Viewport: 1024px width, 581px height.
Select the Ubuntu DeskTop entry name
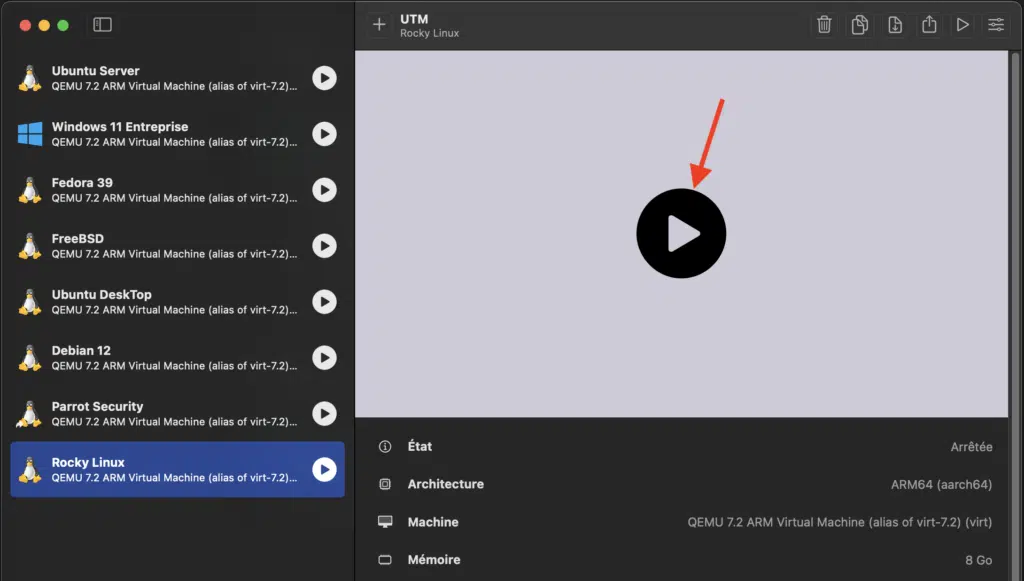tap(101, 294)
